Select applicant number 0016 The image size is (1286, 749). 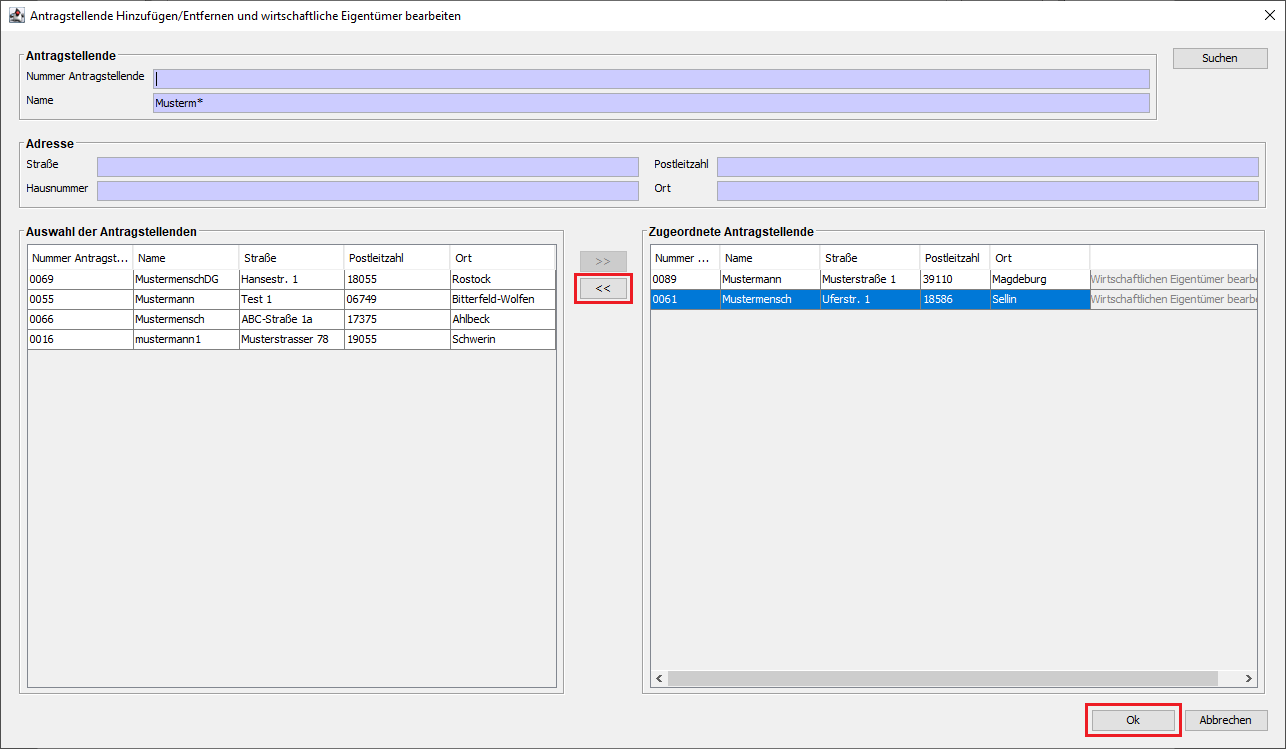click(80, 340)
